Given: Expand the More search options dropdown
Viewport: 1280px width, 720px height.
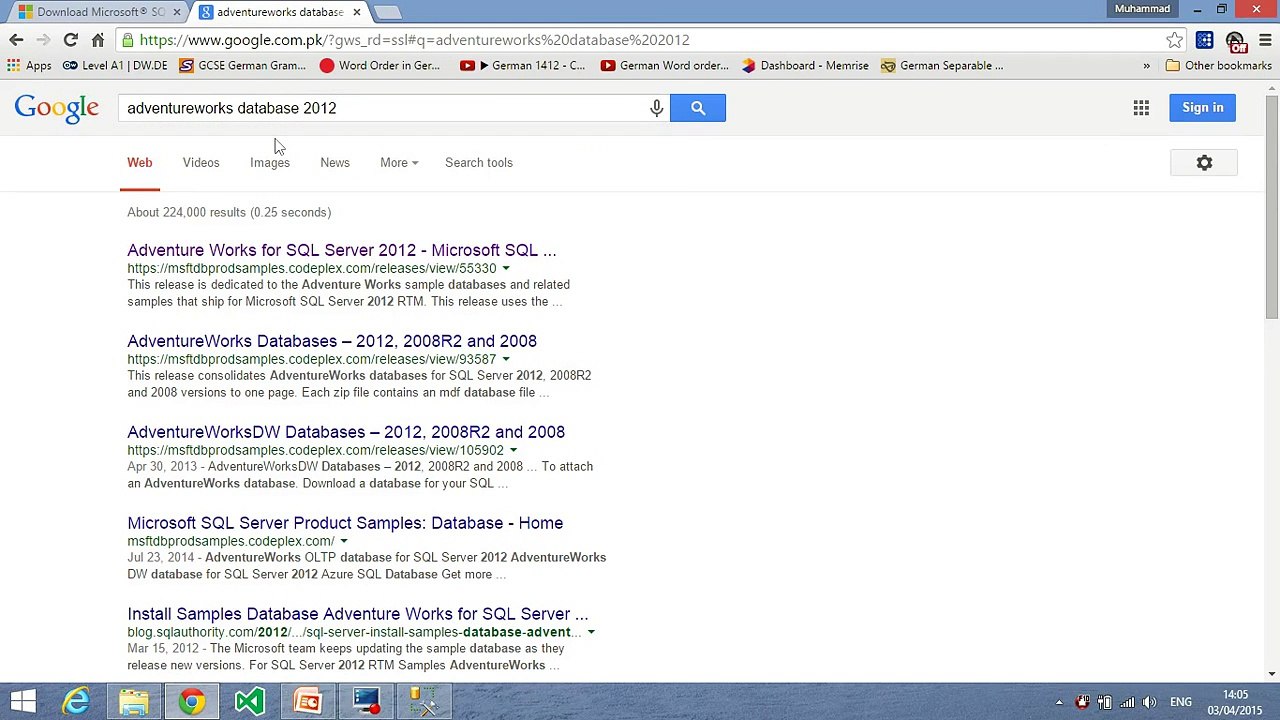Looking at the screenshot, I should pos(399,163).
